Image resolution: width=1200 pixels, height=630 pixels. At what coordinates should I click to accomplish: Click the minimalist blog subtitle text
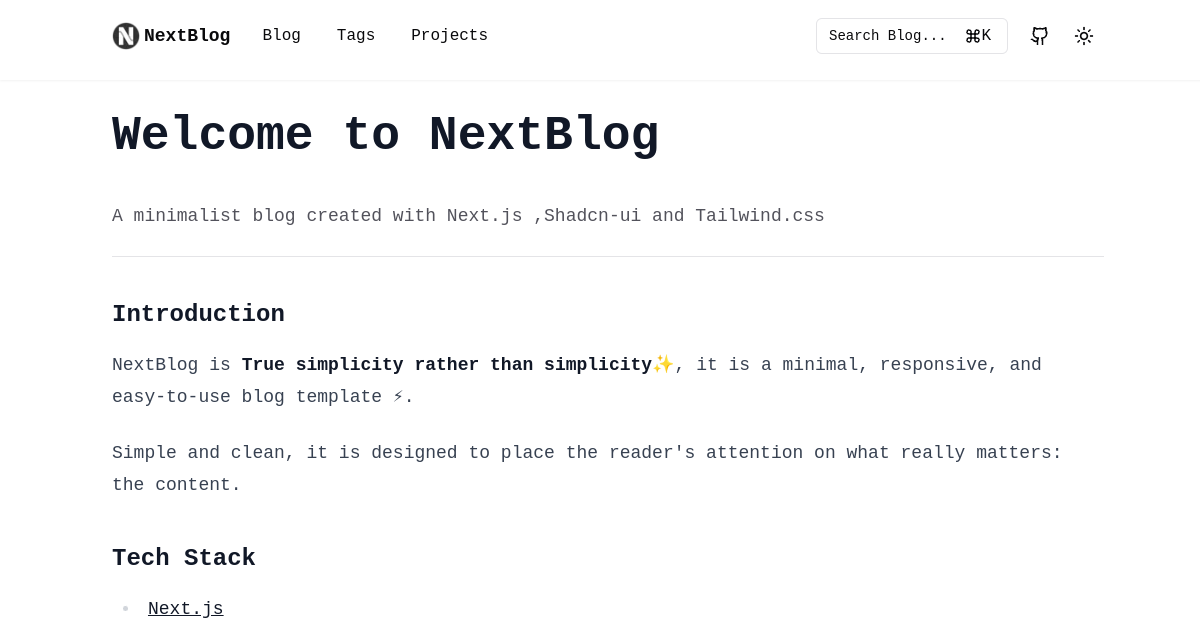click(x=468, y=216)
